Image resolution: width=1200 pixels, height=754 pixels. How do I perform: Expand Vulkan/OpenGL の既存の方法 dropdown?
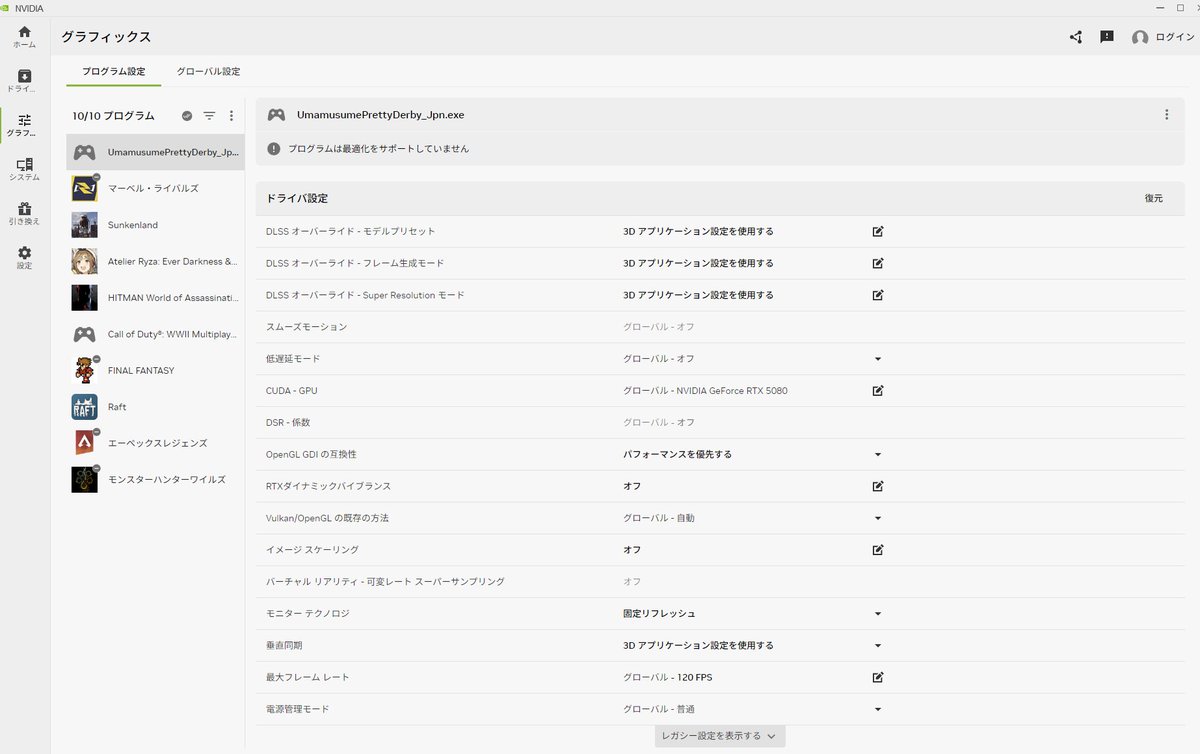click(x=878, y=518)
